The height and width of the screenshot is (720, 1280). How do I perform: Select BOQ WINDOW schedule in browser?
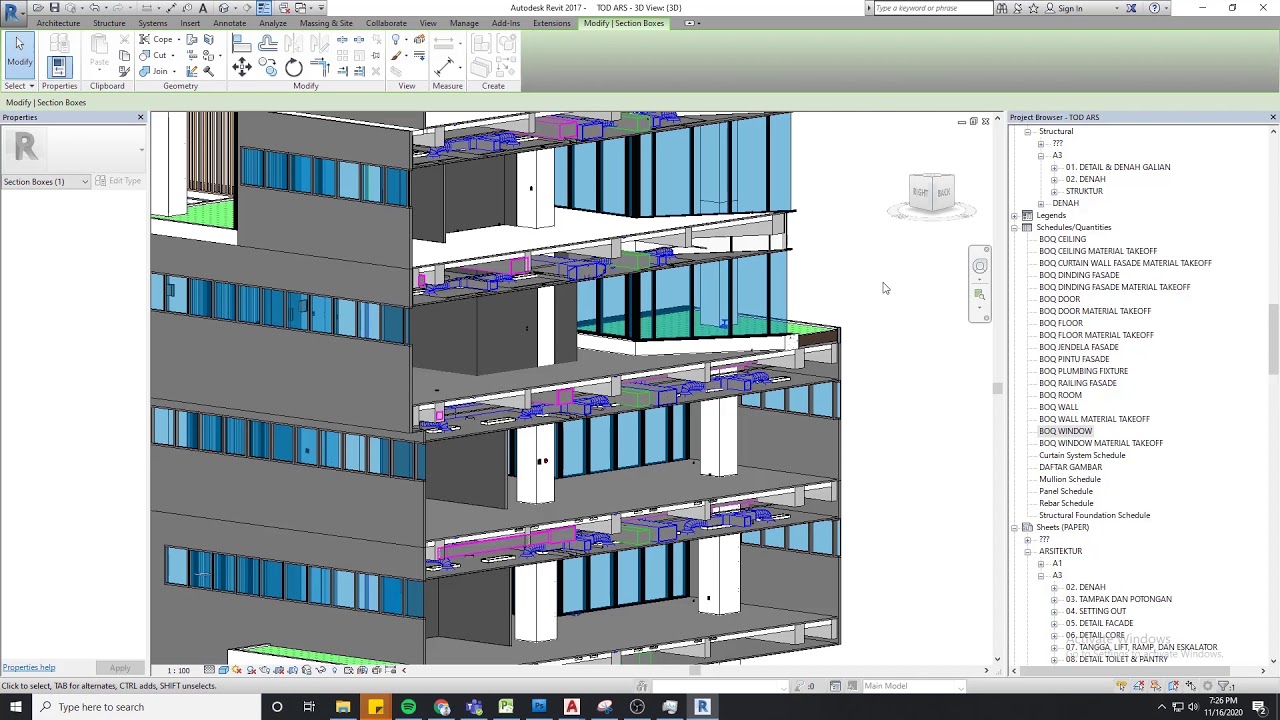[1065, 431]
